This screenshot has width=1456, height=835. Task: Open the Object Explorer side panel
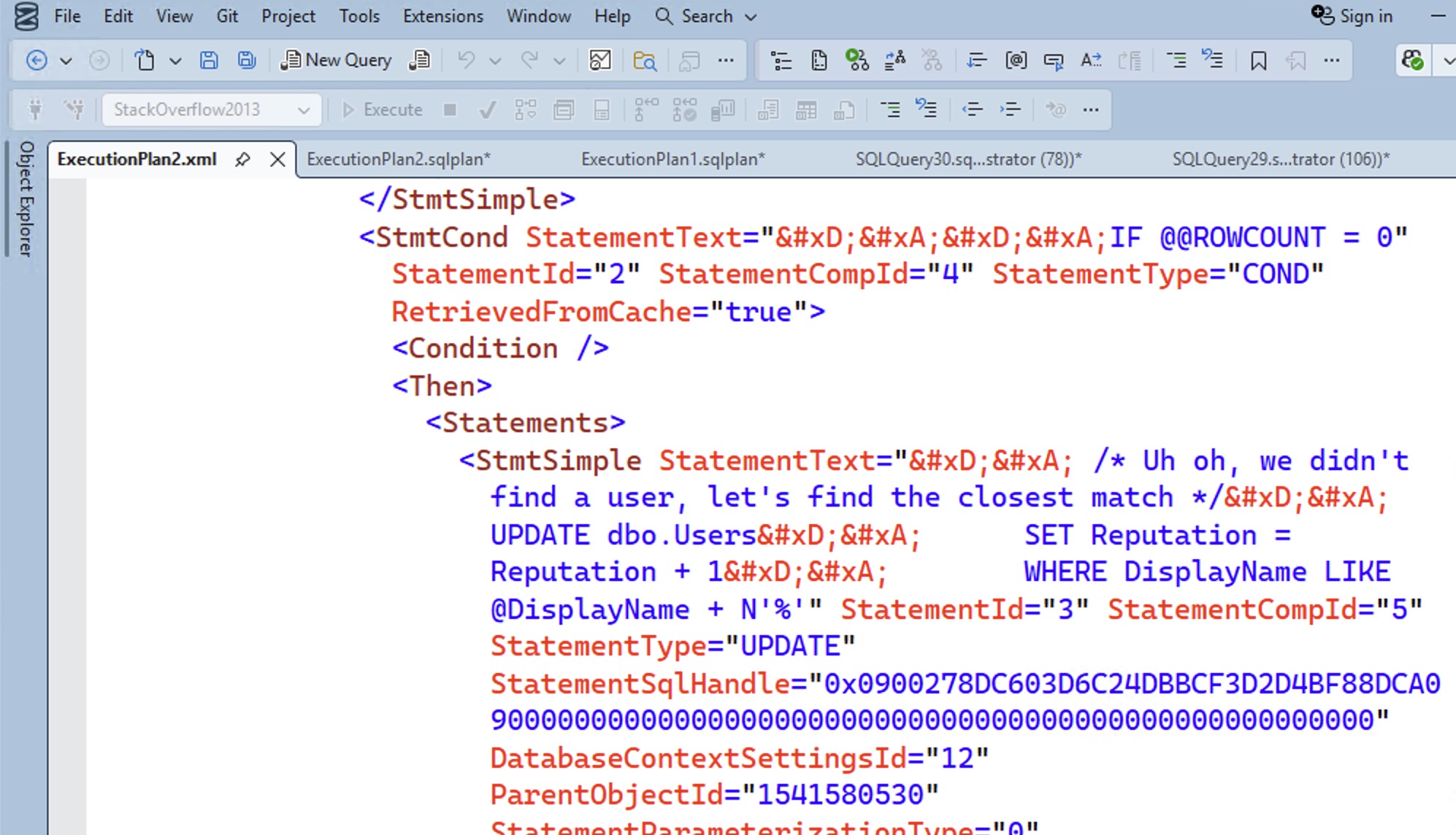pos(26,199)
